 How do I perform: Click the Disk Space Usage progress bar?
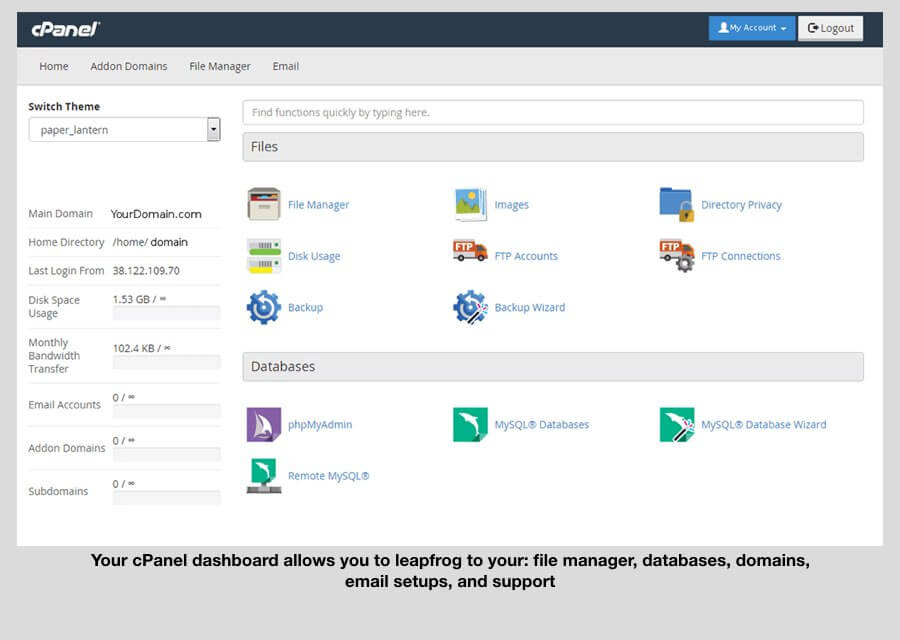(166, 313)
